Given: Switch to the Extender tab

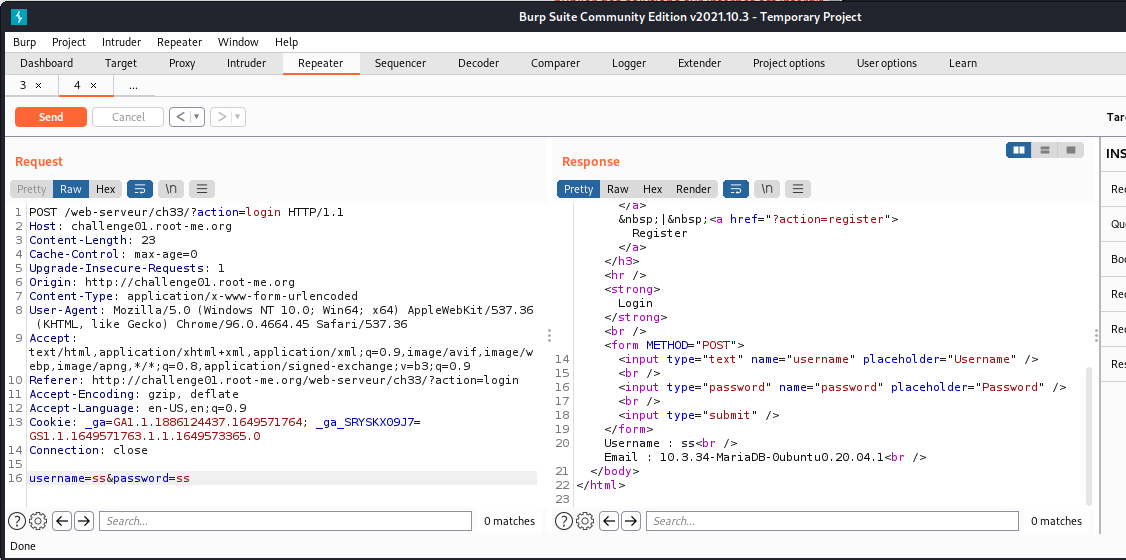Looking at the screenshot, I should coord(699,63).
